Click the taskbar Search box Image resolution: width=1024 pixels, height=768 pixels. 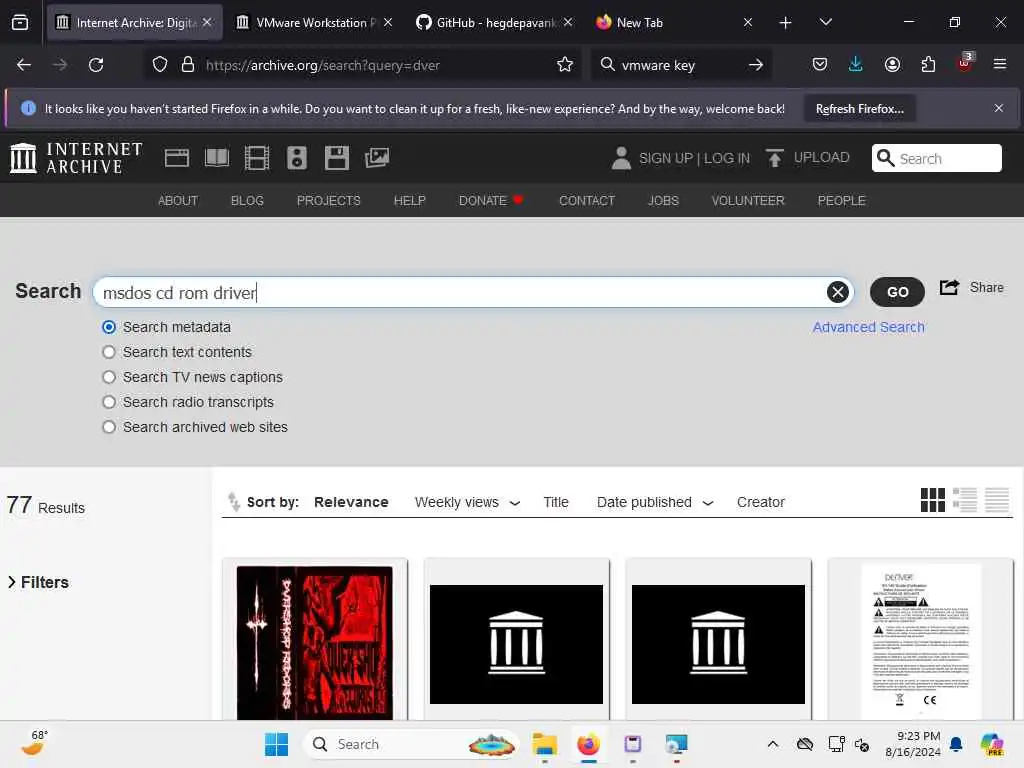tap(411, 744)
